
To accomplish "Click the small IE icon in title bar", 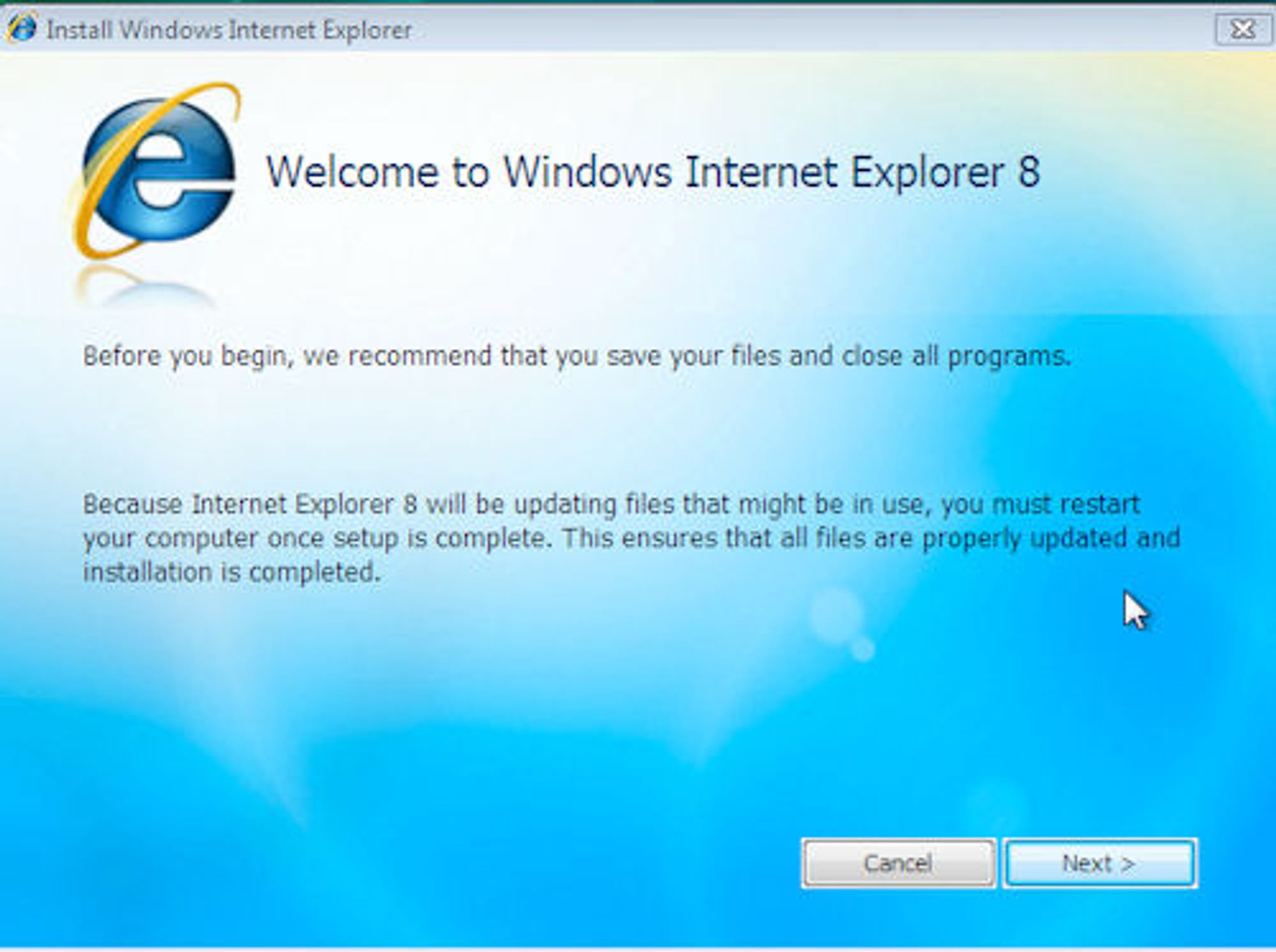I will click(x=22, y=28).
